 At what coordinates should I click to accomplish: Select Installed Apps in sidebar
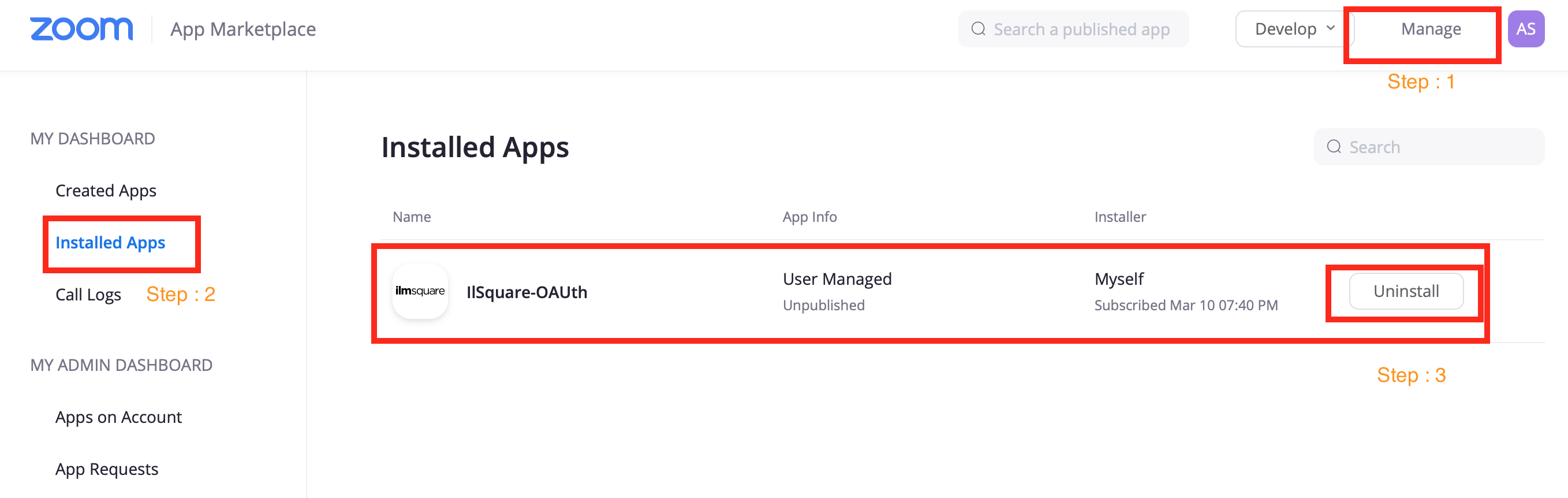110,242
